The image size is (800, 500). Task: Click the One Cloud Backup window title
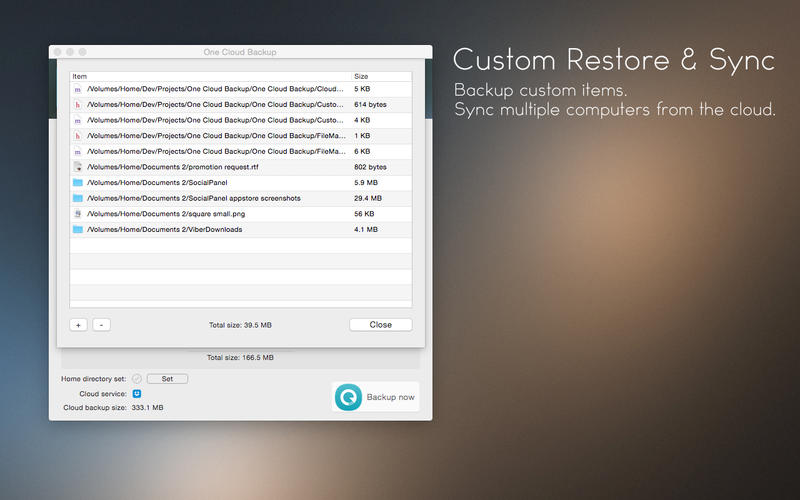pos(240,52)
